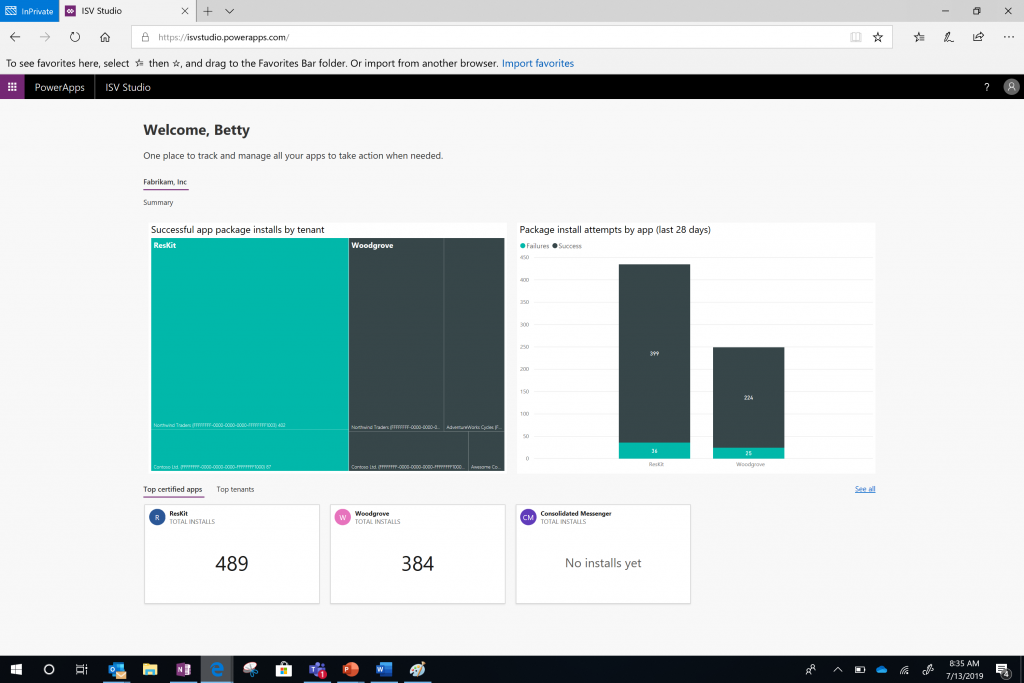This screenshot has width=1024, height=683.
Task: Close the ISV Studio tab
Action: tap(185, 11)
